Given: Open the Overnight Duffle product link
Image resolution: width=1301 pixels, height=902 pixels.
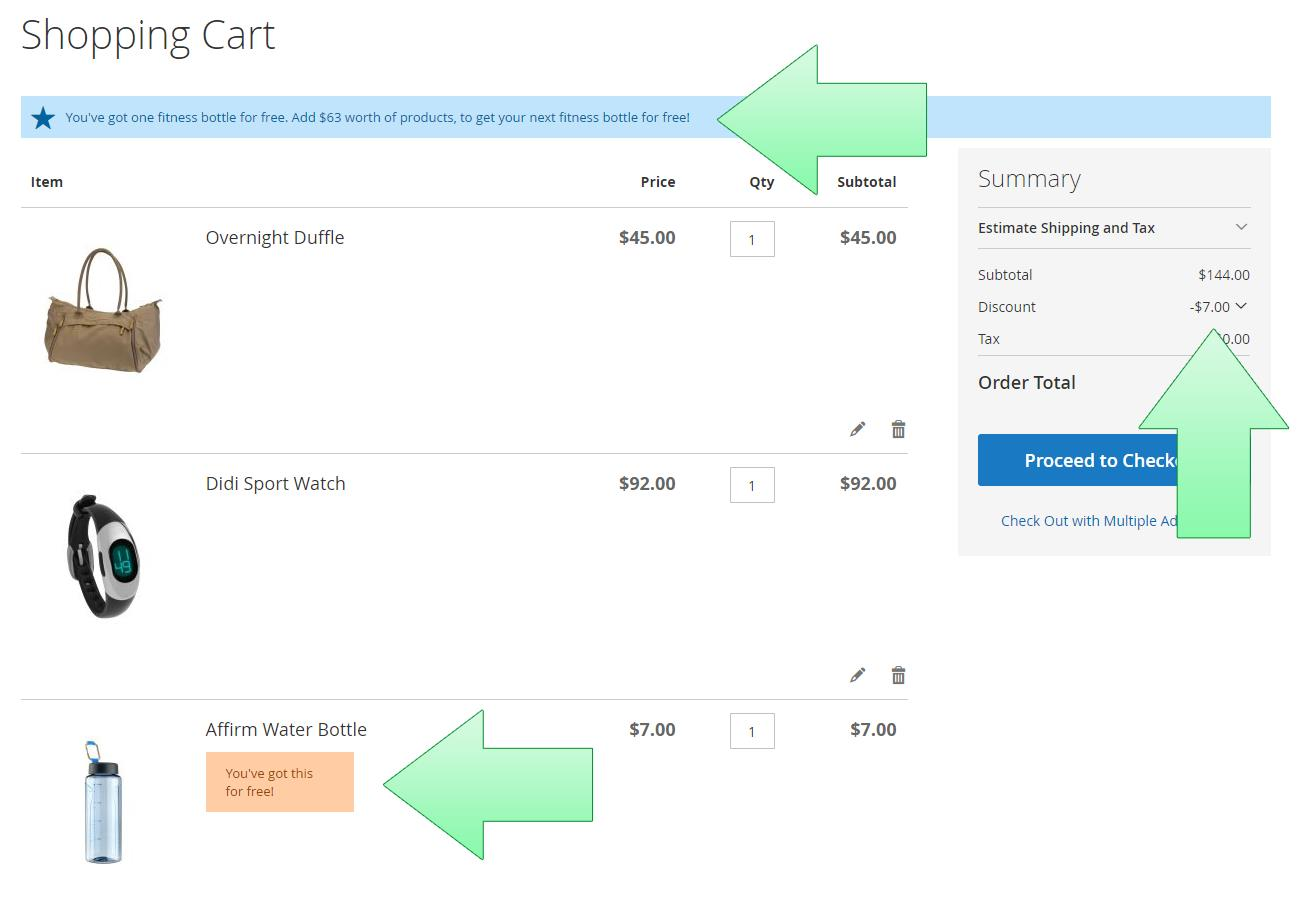Looking at the screenshot, I should click(275, 238).
